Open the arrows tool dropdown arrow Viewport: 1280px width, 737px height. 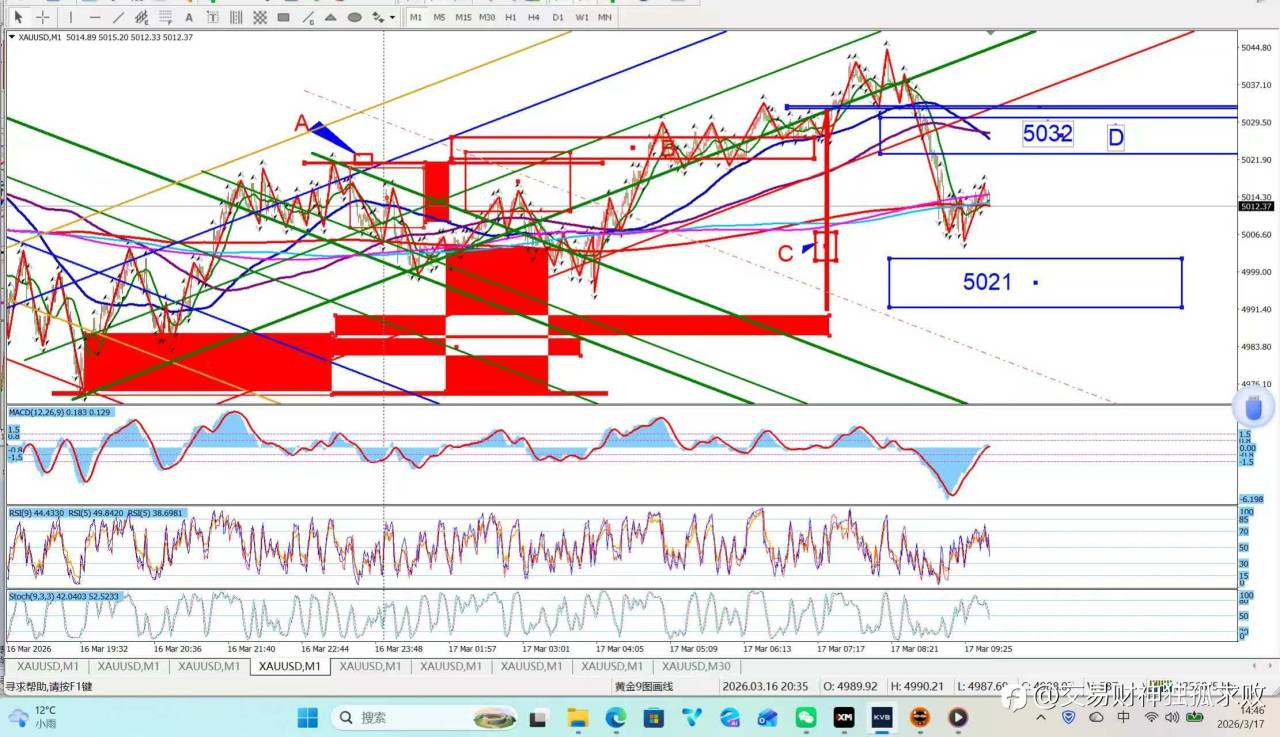tap(392, 17)
